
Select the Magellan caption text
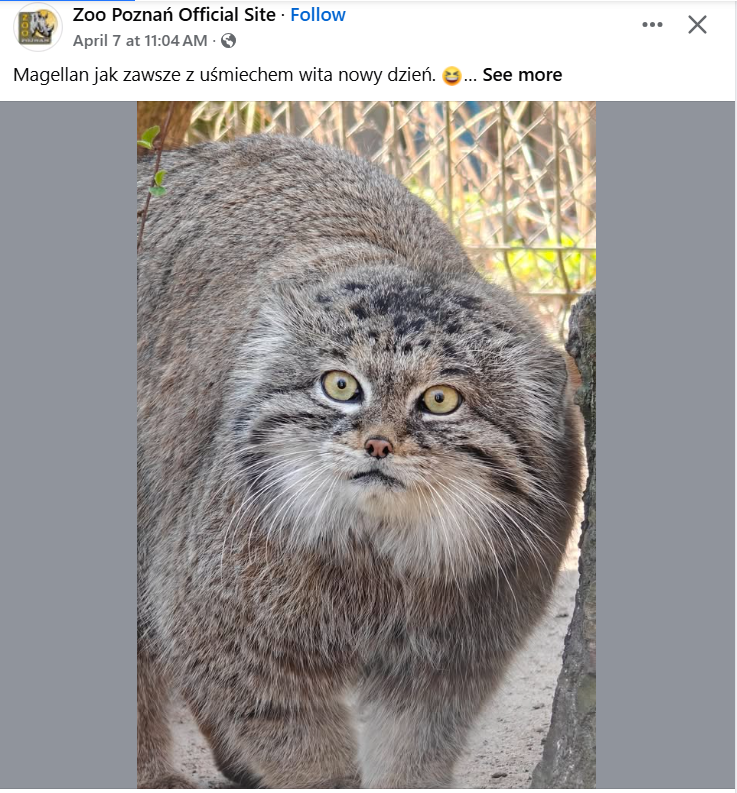tap(224, 75)
